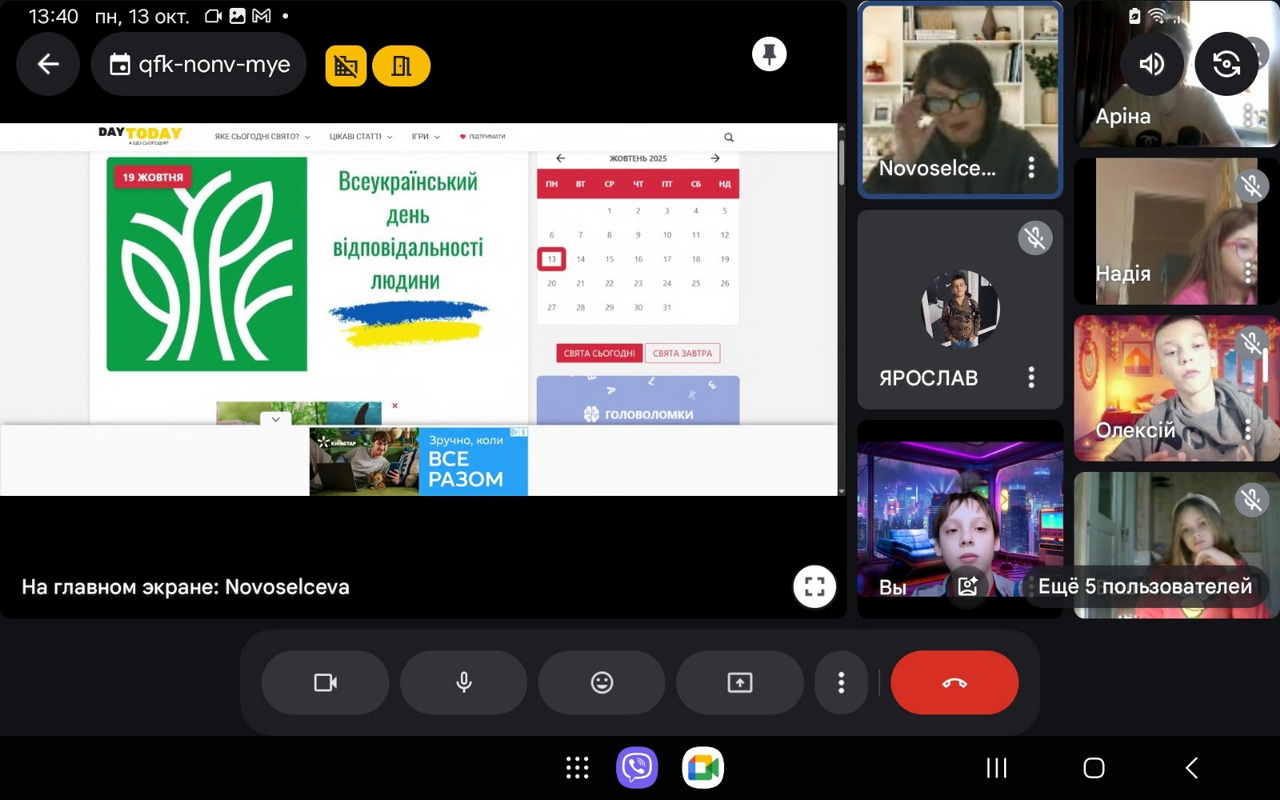Enter fullscreen on the shared screen
This screenshot has width=1280, height=800.
tap(814, 587)
